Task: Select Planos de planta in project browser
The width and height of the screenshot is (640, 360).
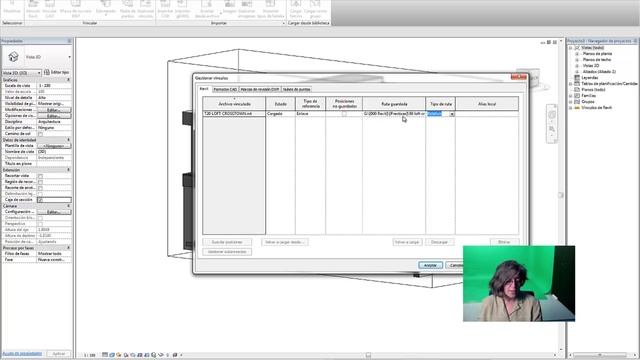Action: coord(597,54)
